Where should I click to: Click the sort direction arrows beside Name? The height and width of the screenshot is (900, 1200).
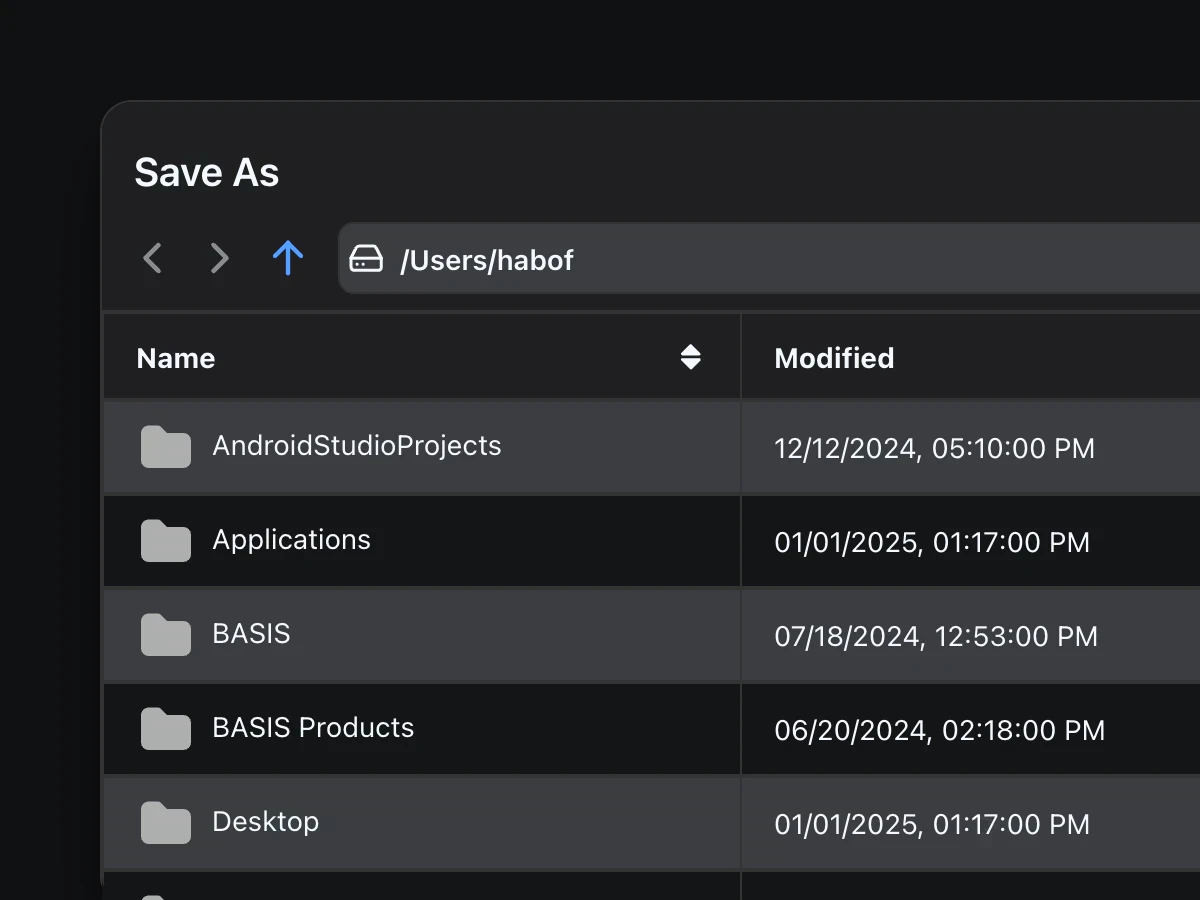tap(693, 358)
